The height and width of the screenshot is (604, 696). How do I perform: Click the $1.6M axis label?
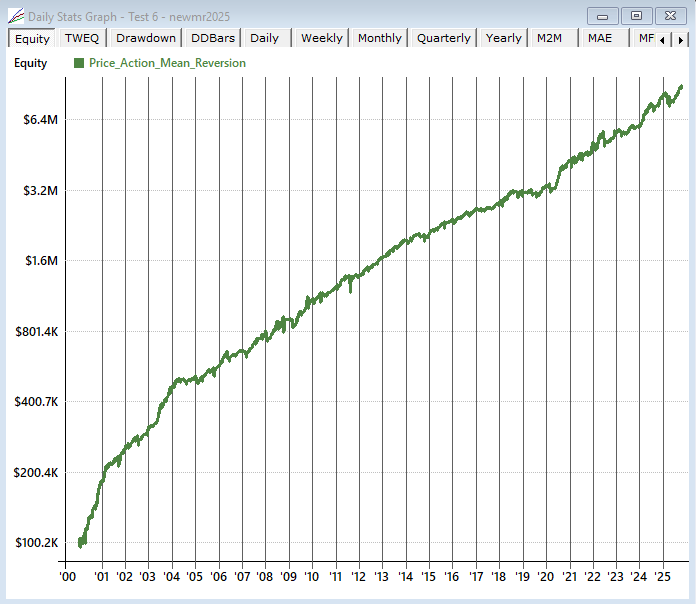[x=41, y=261]
